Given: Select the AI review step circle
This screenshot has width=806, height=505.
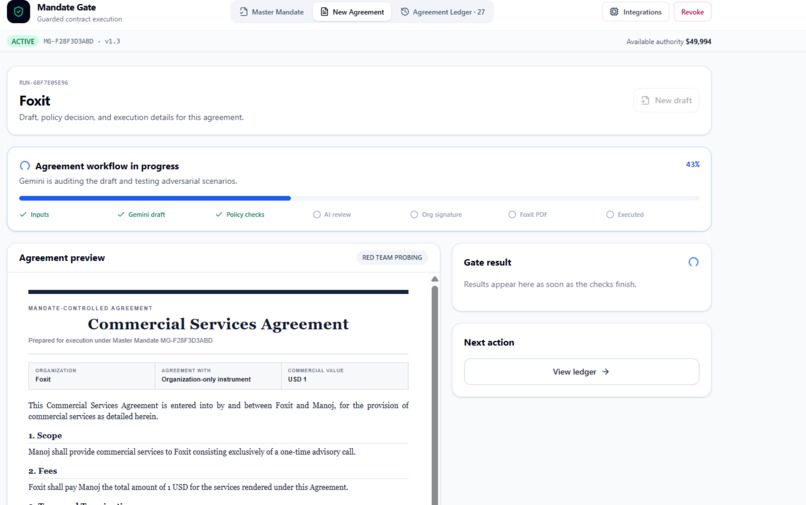Looking at the screenshot, I should pos(317,214).
